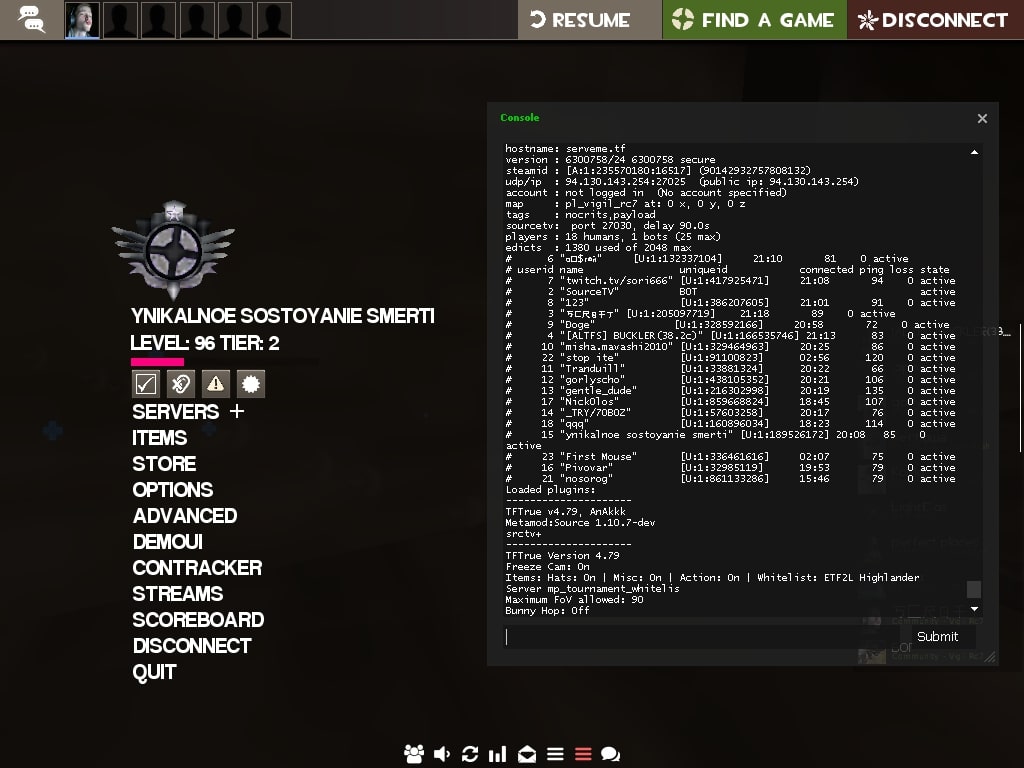1024x768 pixels.
Task: Open the chat bubbles icon in bottom bar
Action: 611,754
